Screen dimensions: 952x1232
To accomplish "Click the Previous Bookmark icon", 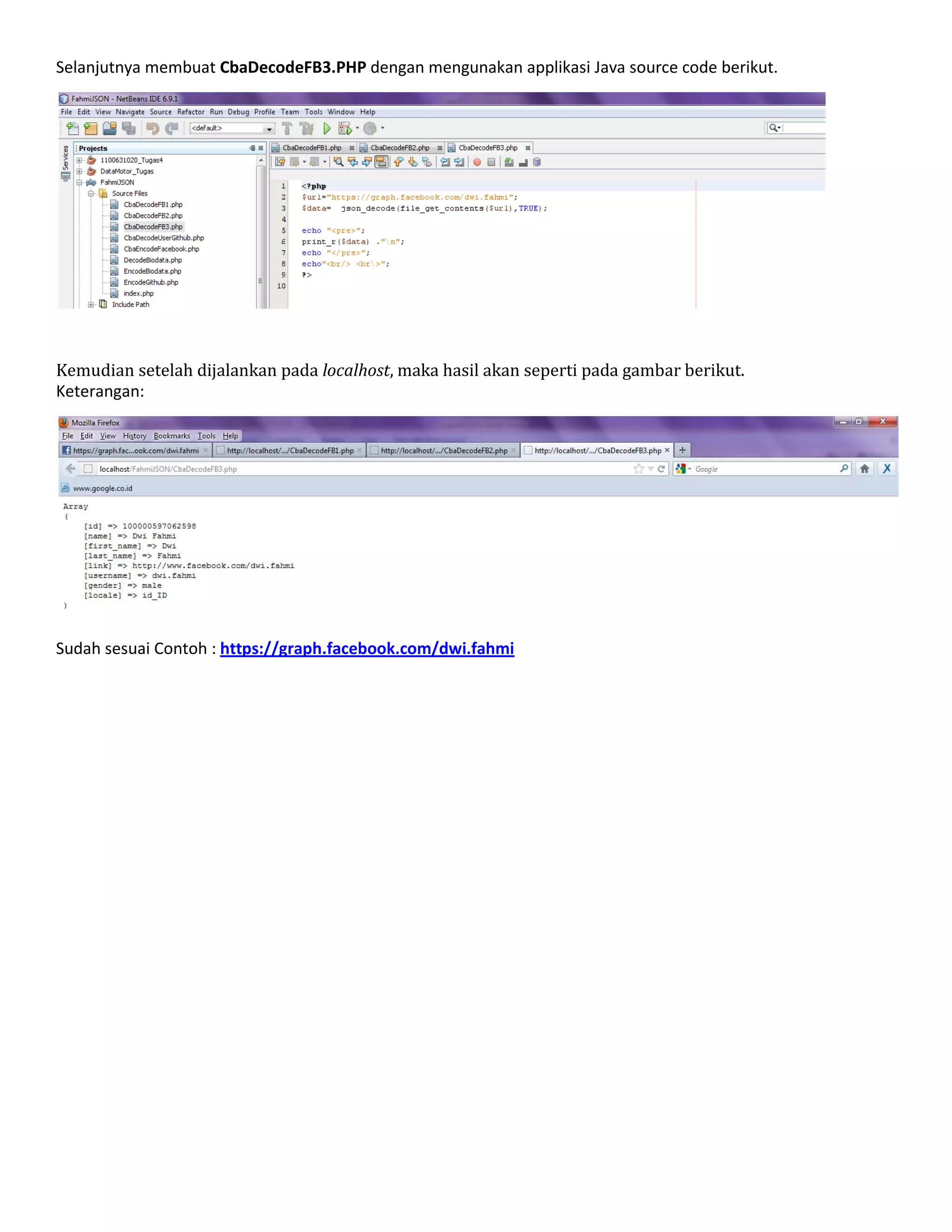I will point(398,162).
